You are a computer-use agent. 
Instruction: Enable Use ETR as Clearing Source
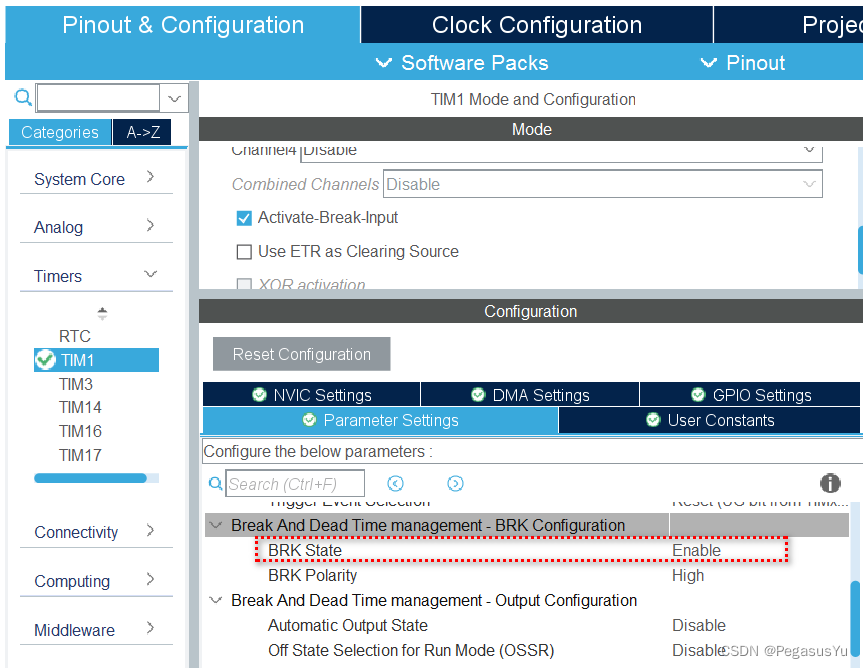[x=244, y=252]
